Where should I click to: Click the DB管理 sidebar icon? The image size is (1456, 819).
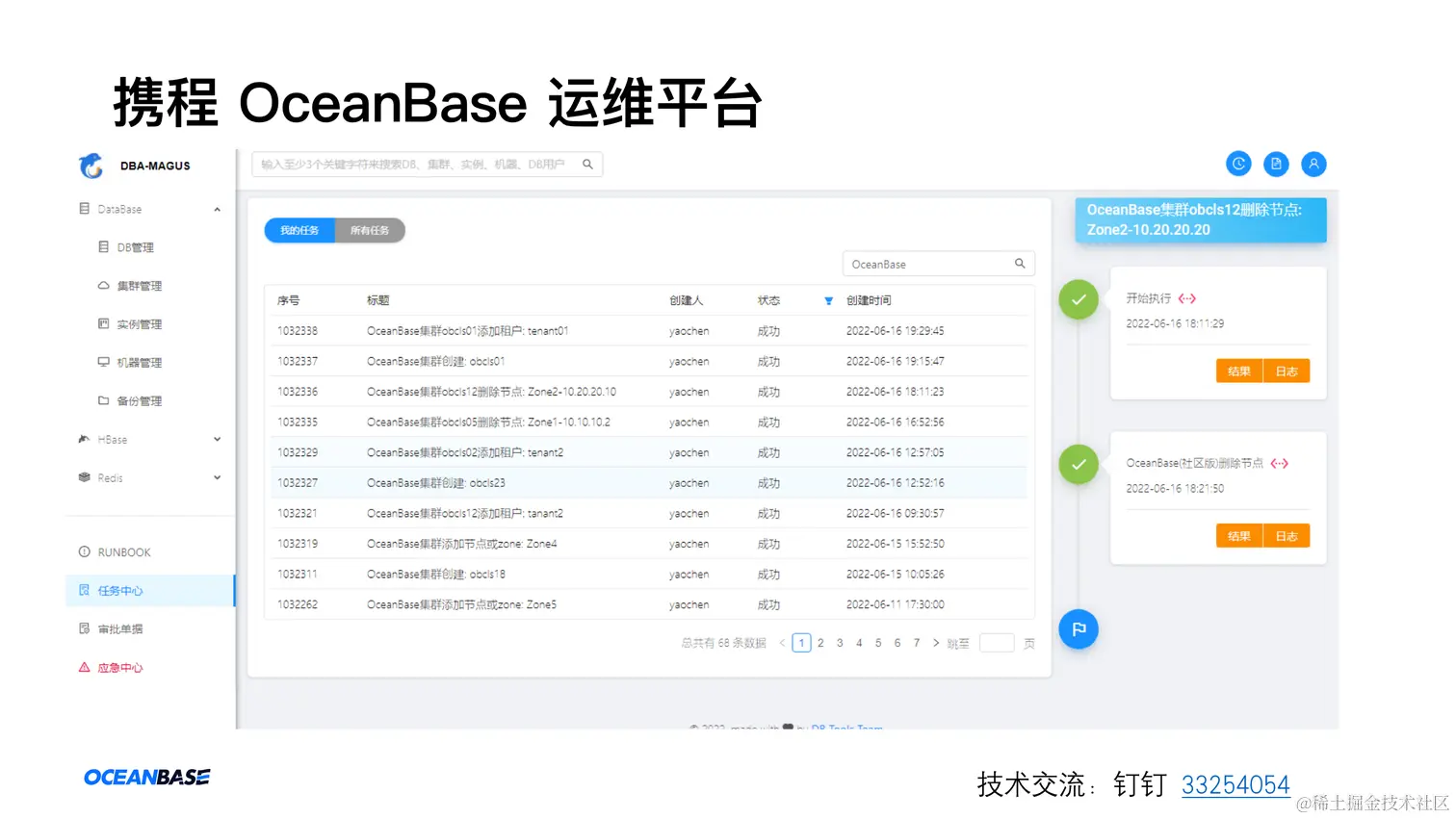[x=104, y=247]
